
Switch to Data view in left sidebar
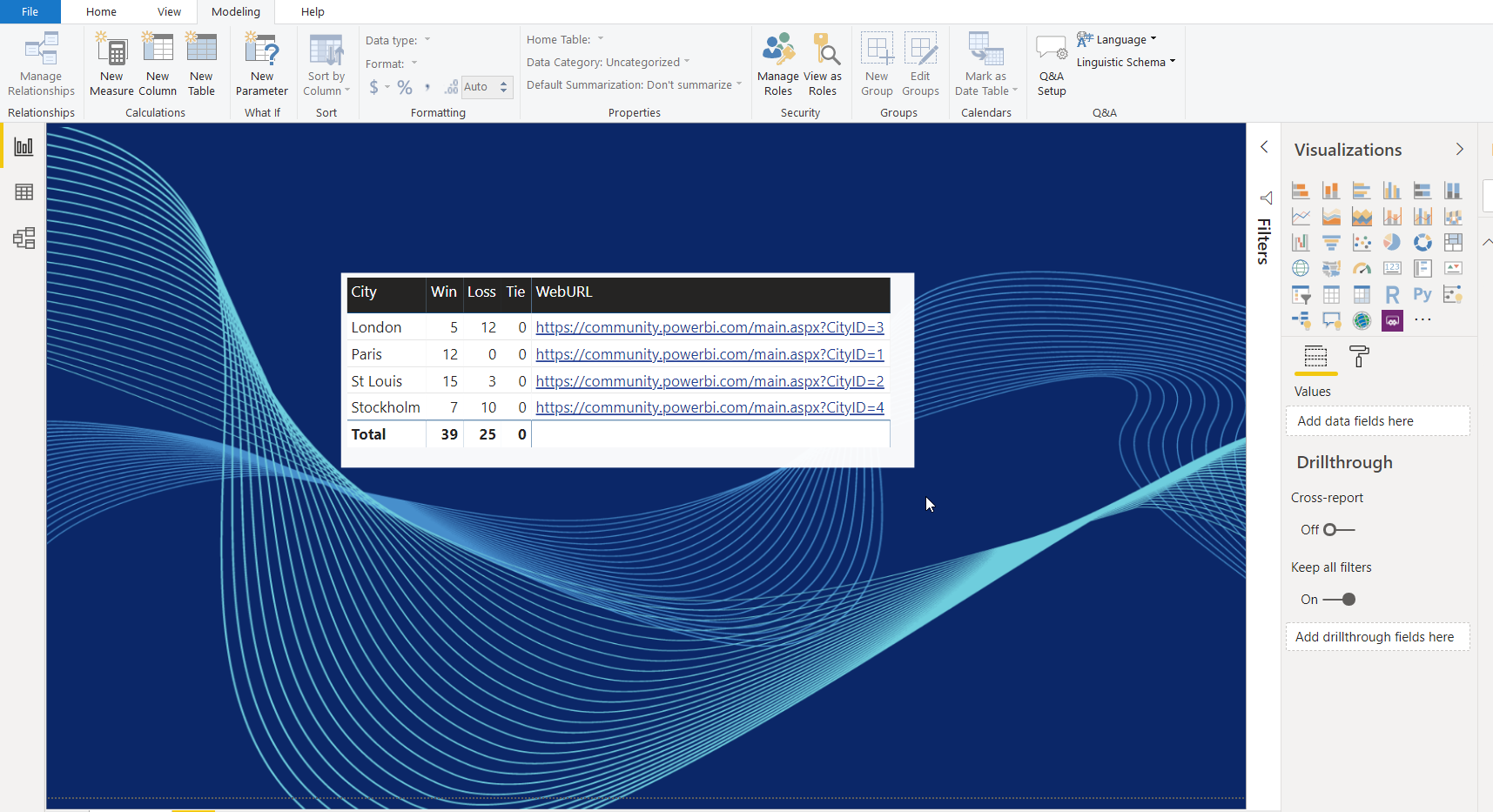tap(24, 192)
